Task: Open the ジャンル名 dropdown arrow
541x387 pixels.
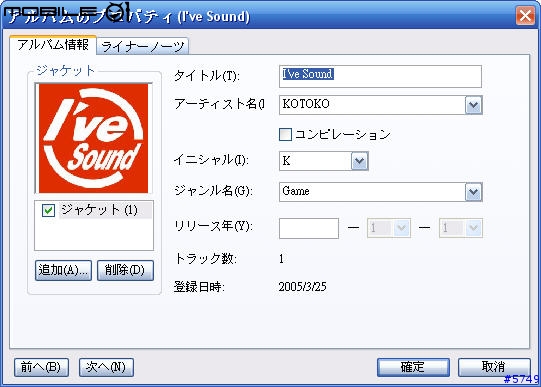Action: pyautogui.click(x=473, y=192)
